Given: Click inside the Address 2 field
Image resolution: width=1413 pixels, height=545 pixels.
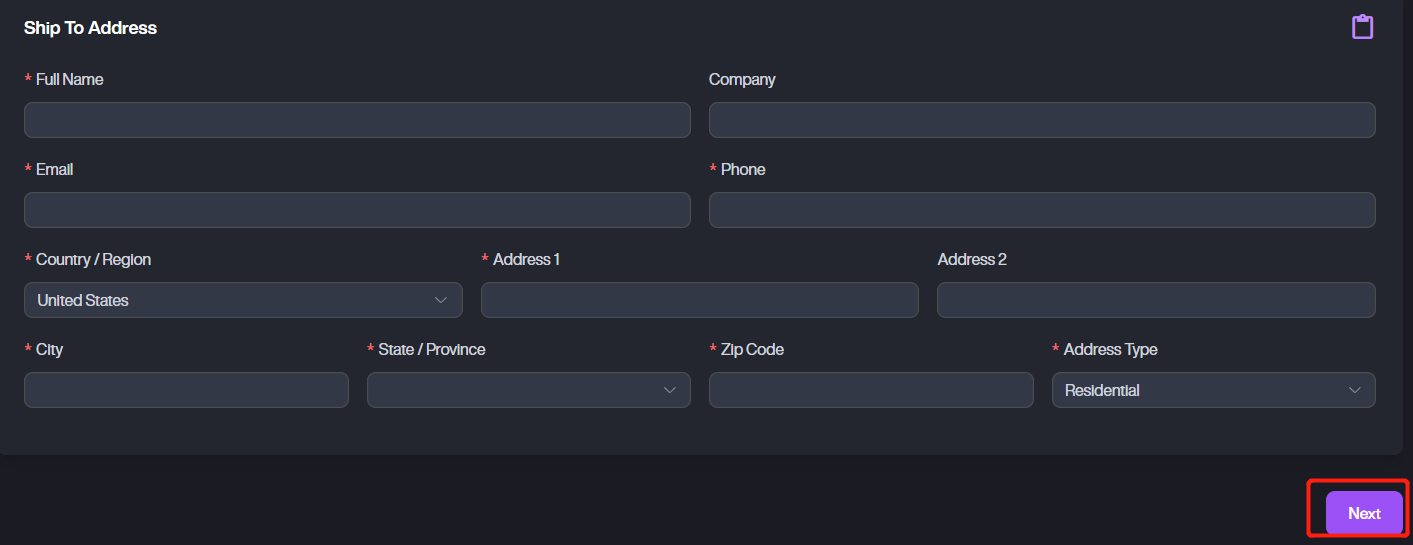Looking at the screenshot, I should (1156, 300).
